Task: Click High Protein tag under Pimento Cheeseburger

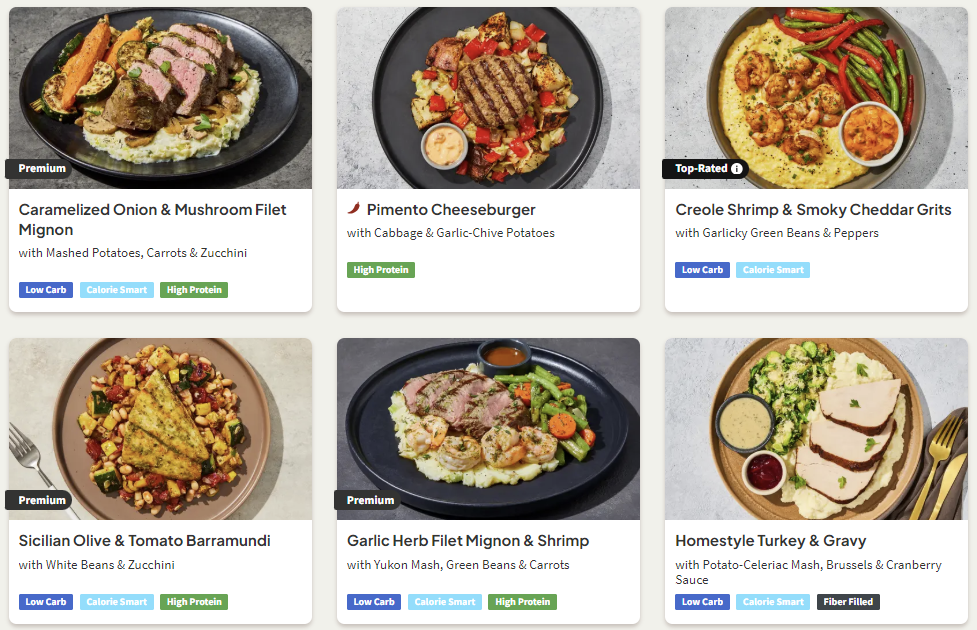Action: [381, 270]
